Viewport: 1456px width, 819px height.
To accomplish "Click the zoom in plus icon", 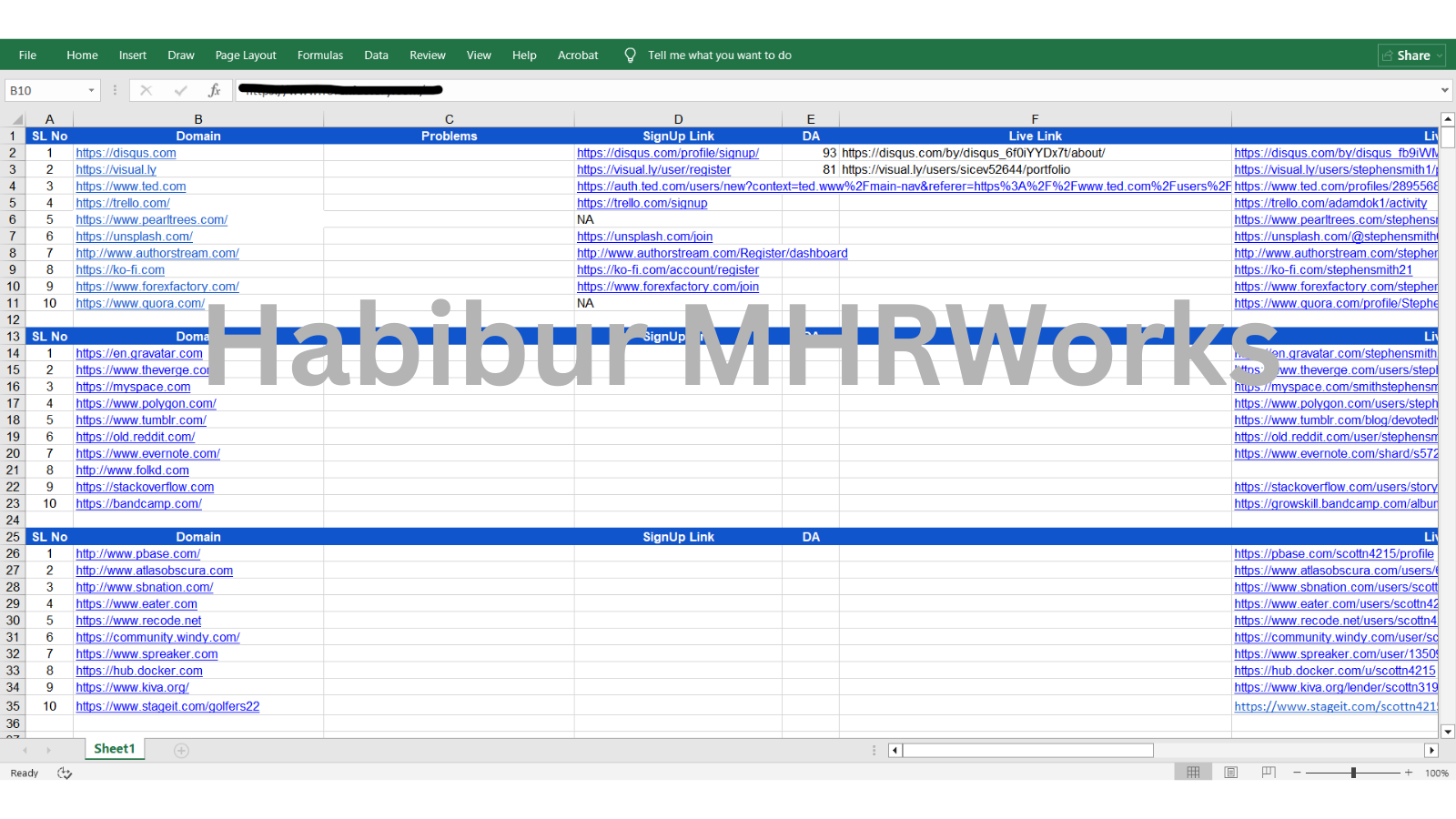I will 1409,773.
